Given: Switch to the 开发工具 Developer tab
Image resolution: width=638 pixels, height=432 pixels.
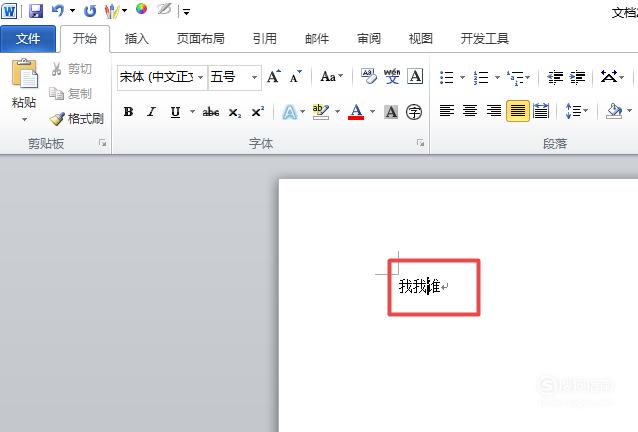Looking at the screenshot, I should 484,39.
